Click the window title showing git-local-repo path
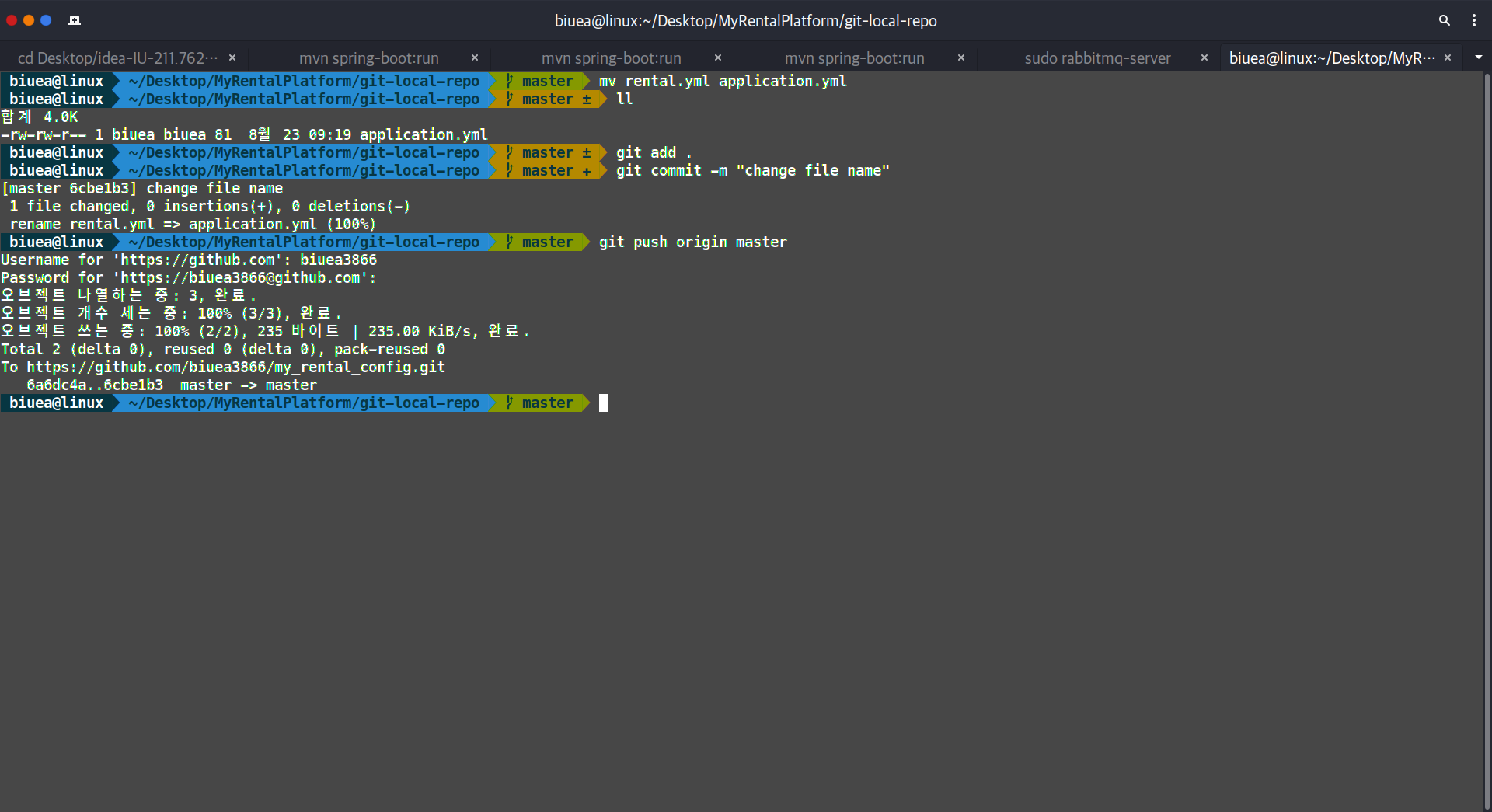1492x812 pixels. tap(746, 20)
